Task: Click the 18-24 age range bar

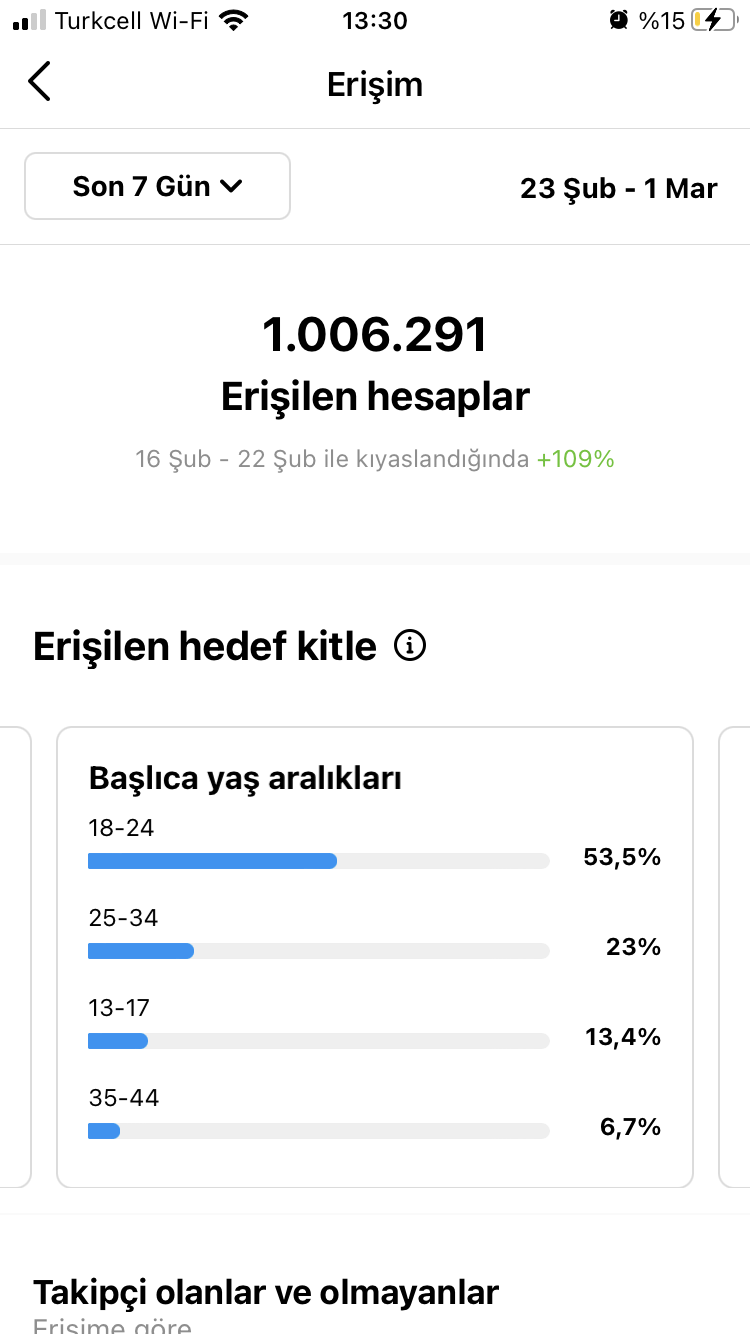Action: (x=319, y=861)
